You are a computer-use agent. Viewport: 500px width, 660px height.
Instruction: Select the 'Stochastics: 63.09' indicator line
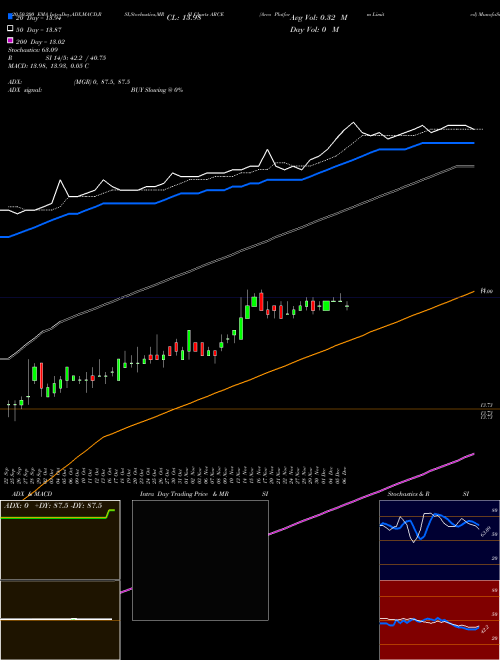tap(33, 50)
